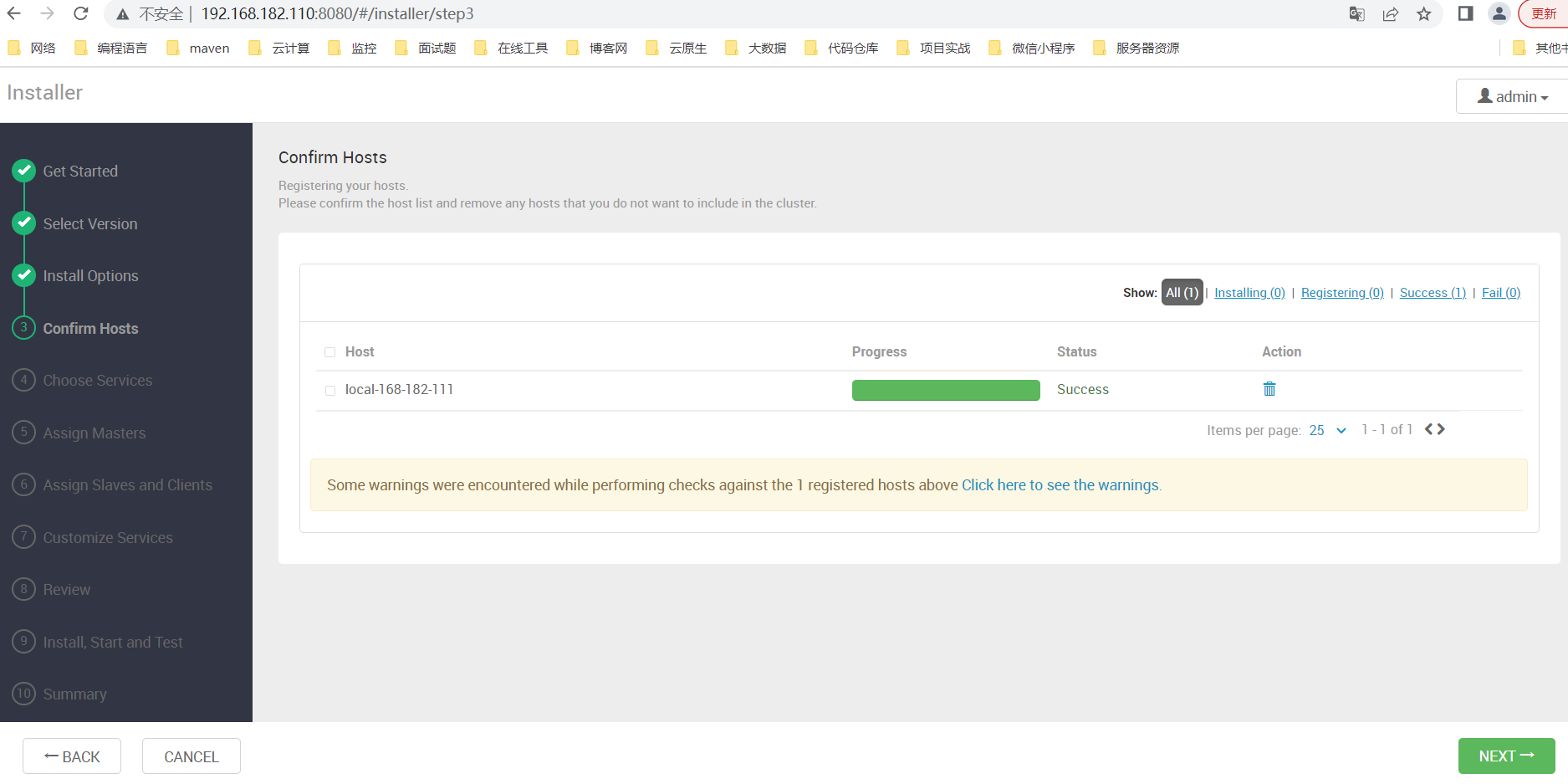Toggle browser side panel icon
1568x784 pixels.
(1465, 13)
